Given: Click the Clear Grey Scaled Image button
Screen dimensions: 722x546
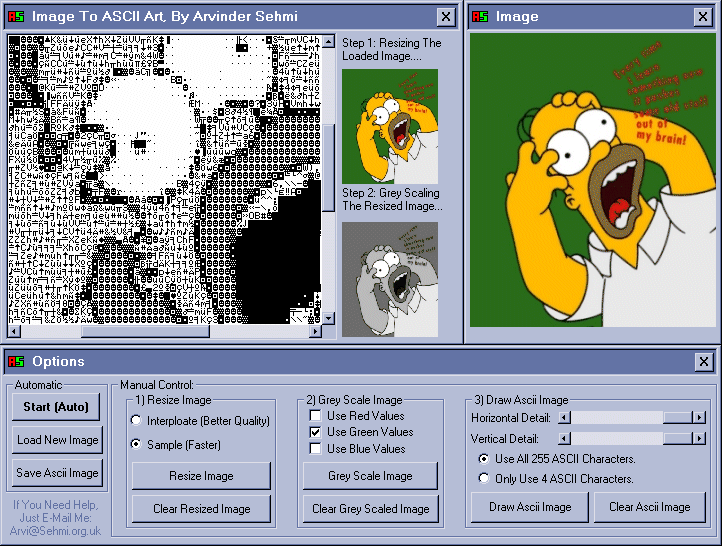Looking at the screenshot, I should (370, 509).
